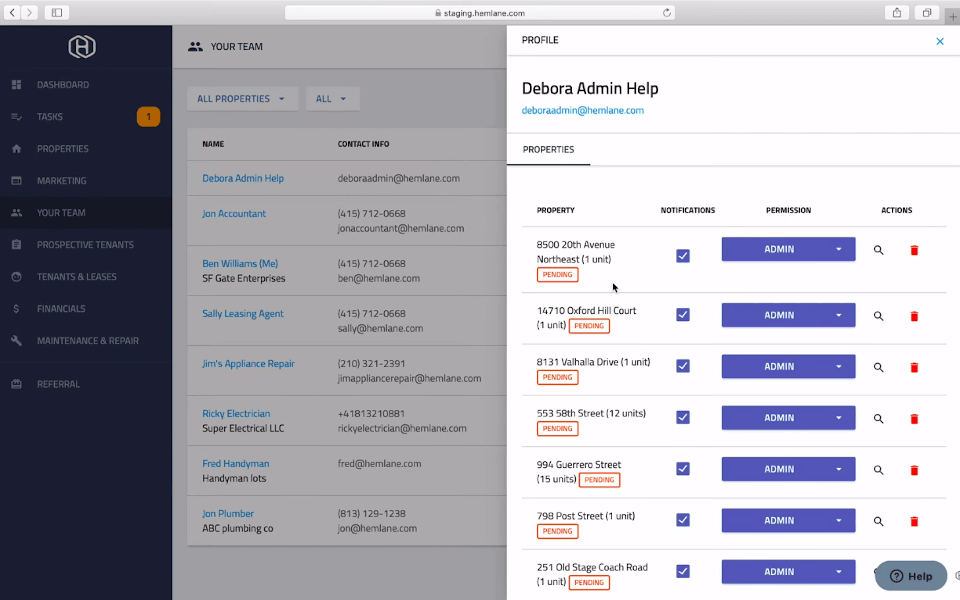The width and height of the screenshot is (960, 600).
Task: Click magnifier icon for 798 Post Street
Action: [x=878, y=522]
